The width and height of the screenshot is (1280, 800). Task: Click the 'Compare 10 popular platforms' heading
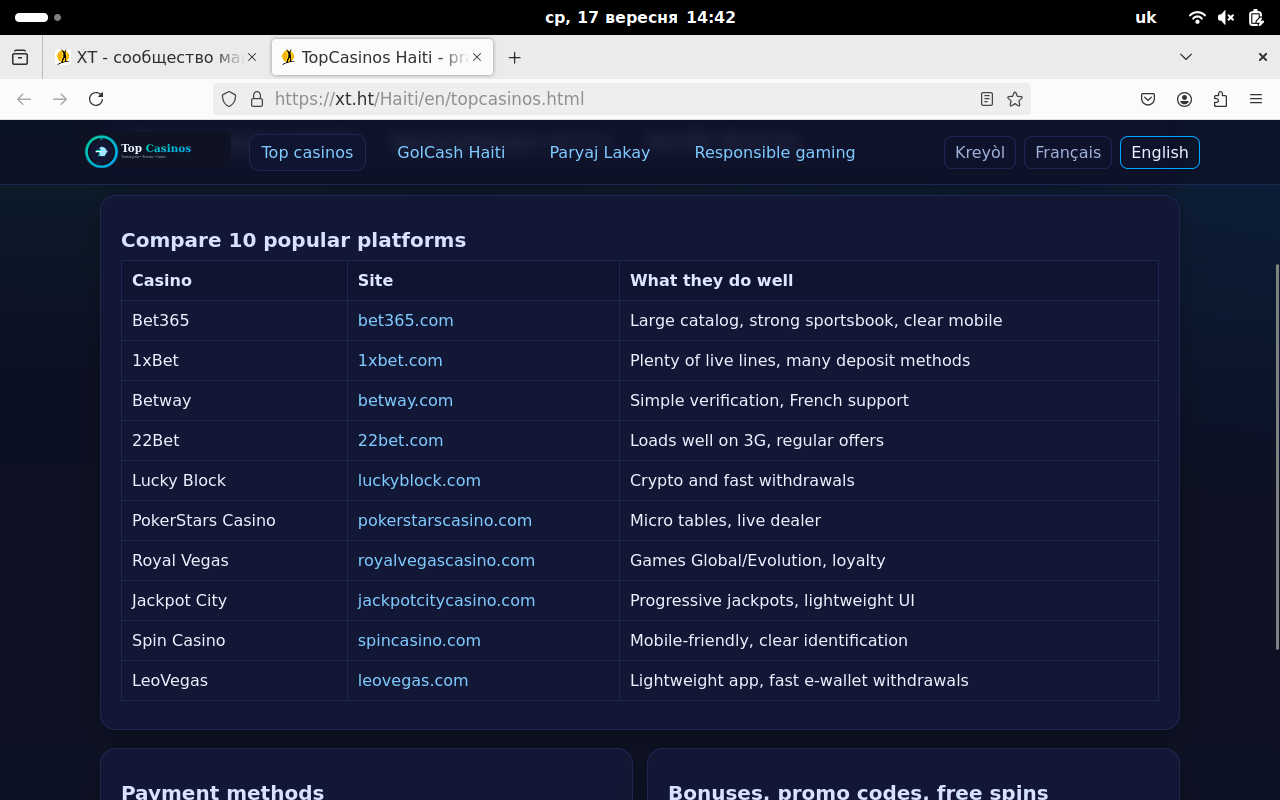pos(294,240)
